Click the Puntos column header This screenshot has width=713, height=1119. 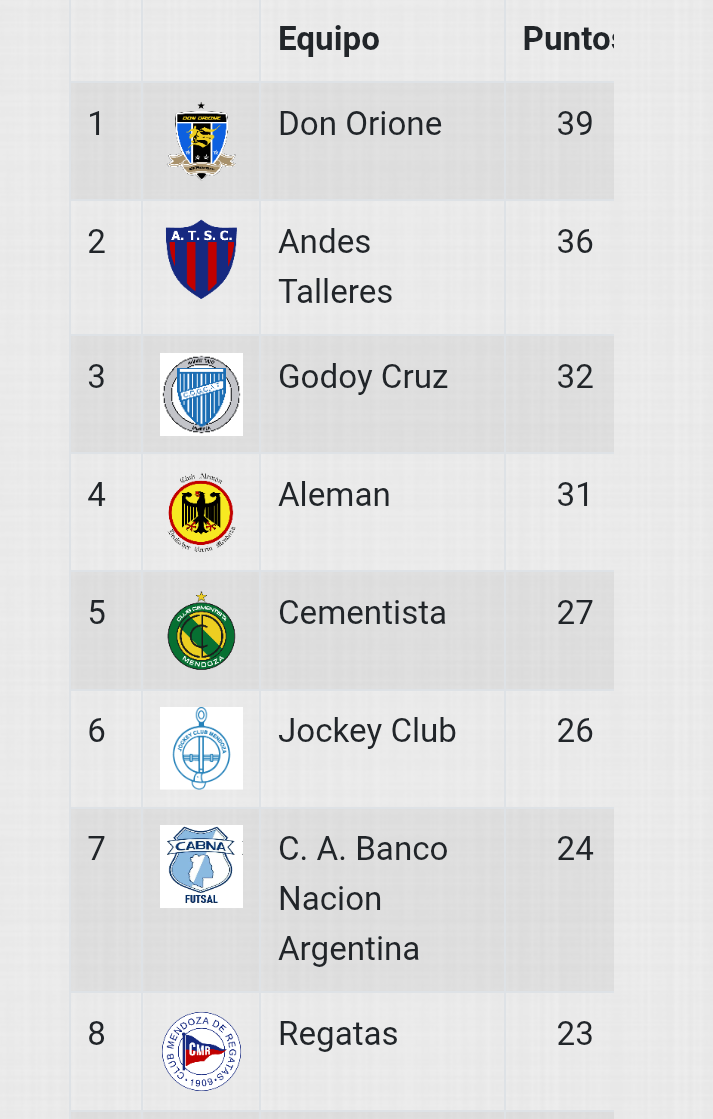[x=568, y=39]
